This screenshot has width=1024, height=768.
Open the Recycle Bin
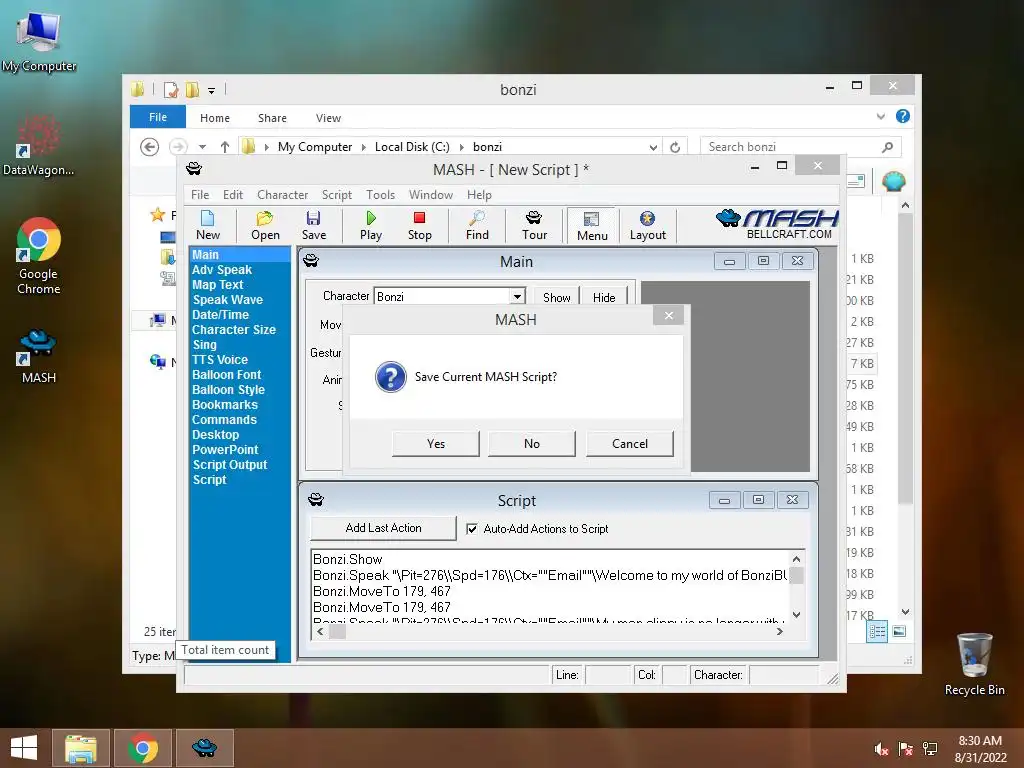pyautogui.click(x=974, y=664)
